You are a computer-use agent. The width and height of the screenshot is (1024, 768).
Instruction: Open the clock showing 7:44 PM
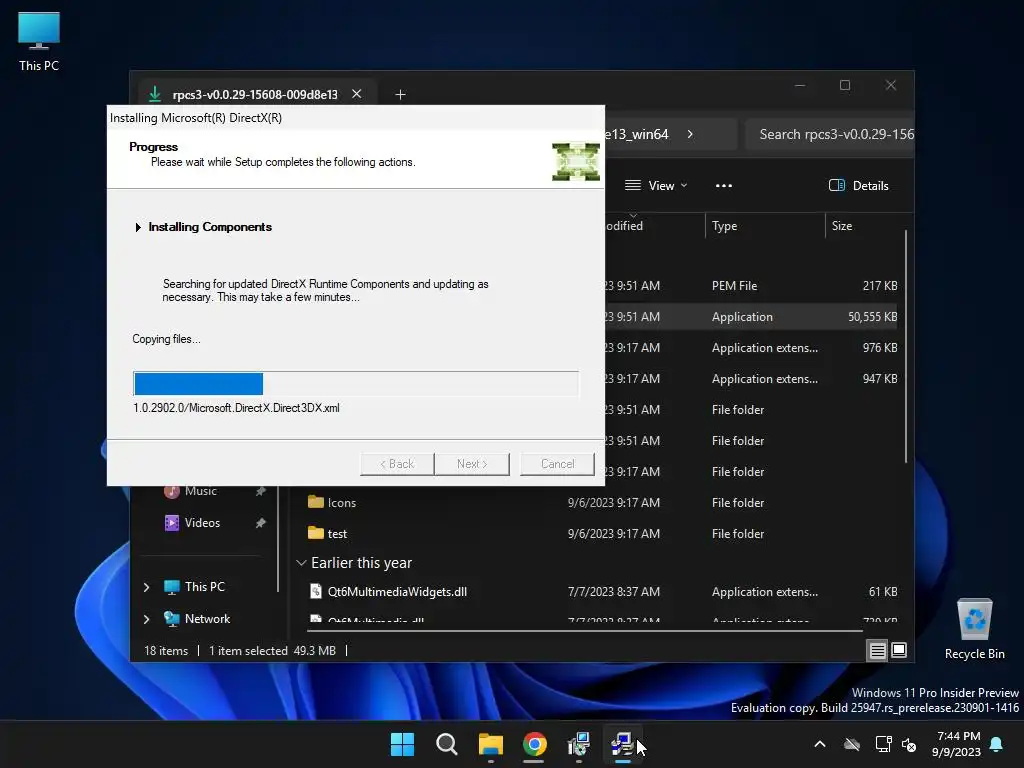pos(956,744)
